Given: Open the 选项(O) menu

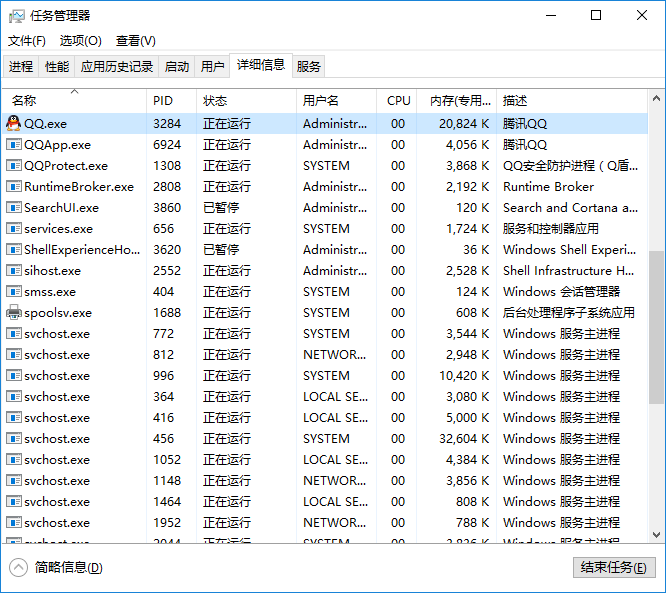Looking at the screenshot, I should point(81,41).
